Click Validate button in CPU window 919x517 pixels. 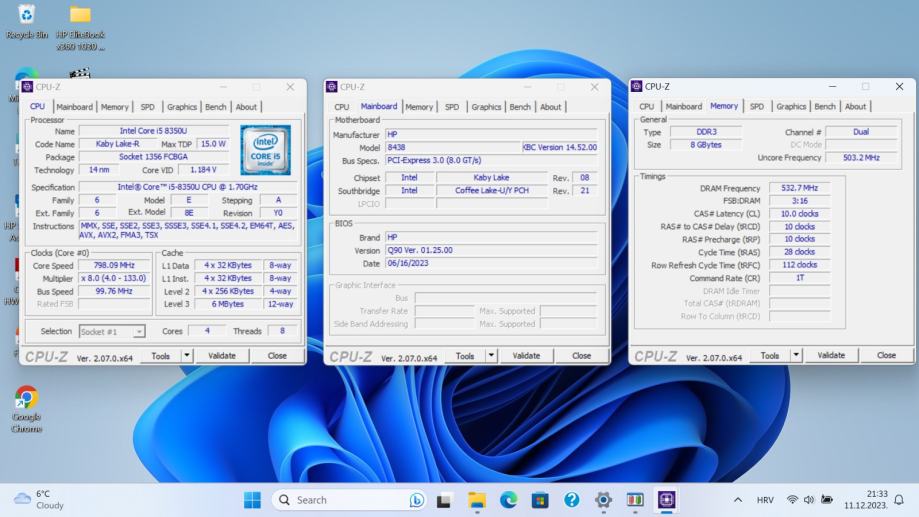click(x=221, y=355)
